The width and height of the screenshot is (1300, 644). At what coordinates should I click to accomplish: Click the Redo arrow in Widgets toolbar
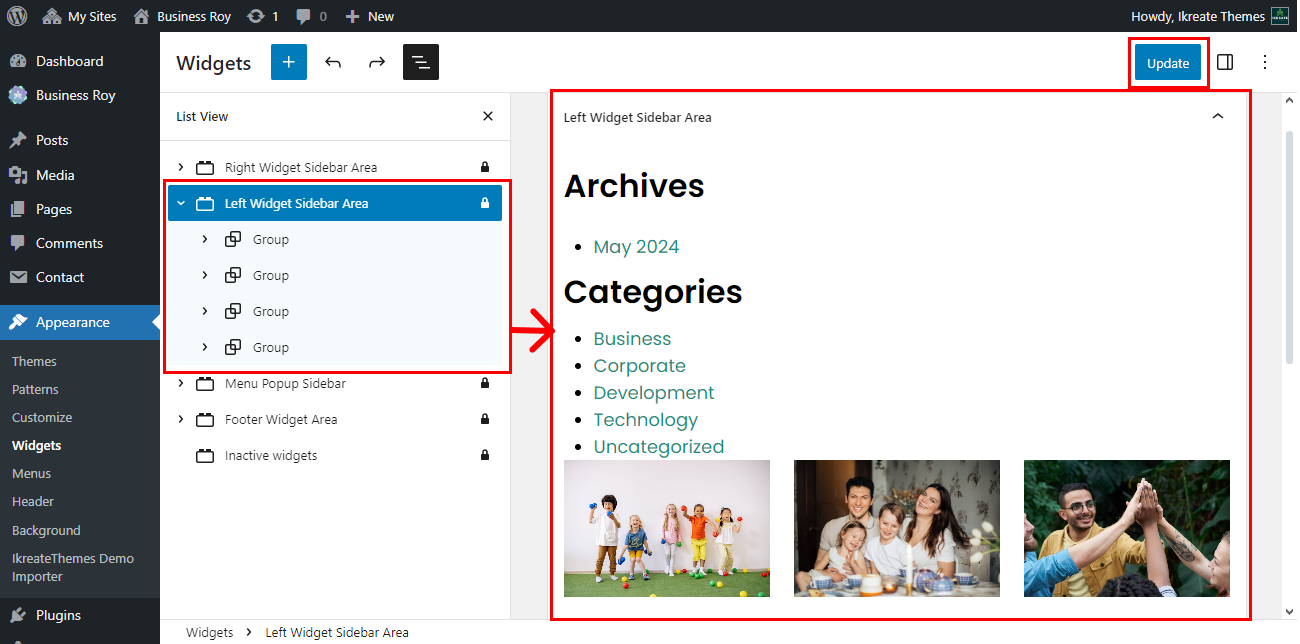point(377,62)
